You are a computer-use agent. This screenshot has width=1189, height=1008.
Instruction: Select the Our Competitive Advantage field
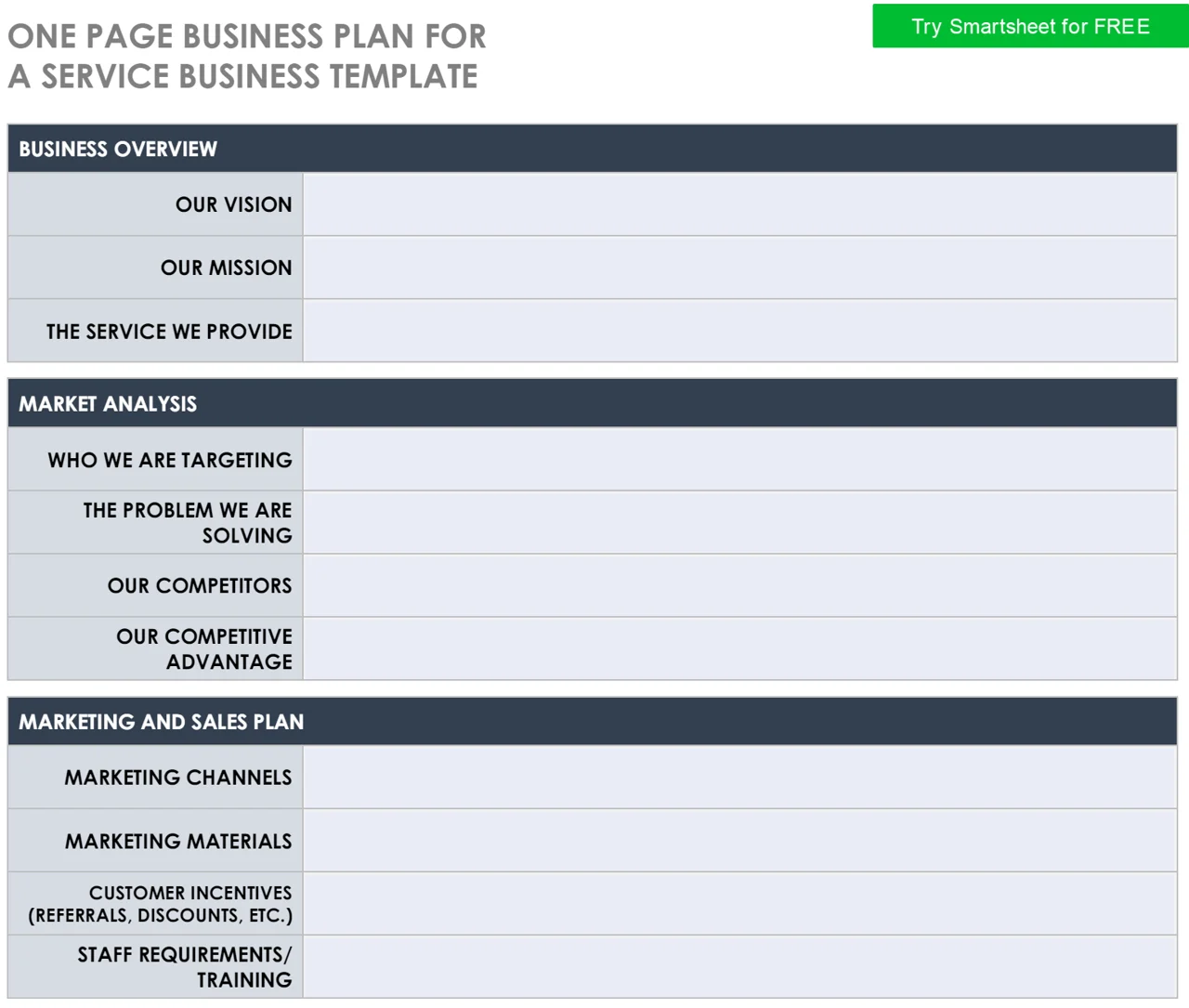coord(739,648)
